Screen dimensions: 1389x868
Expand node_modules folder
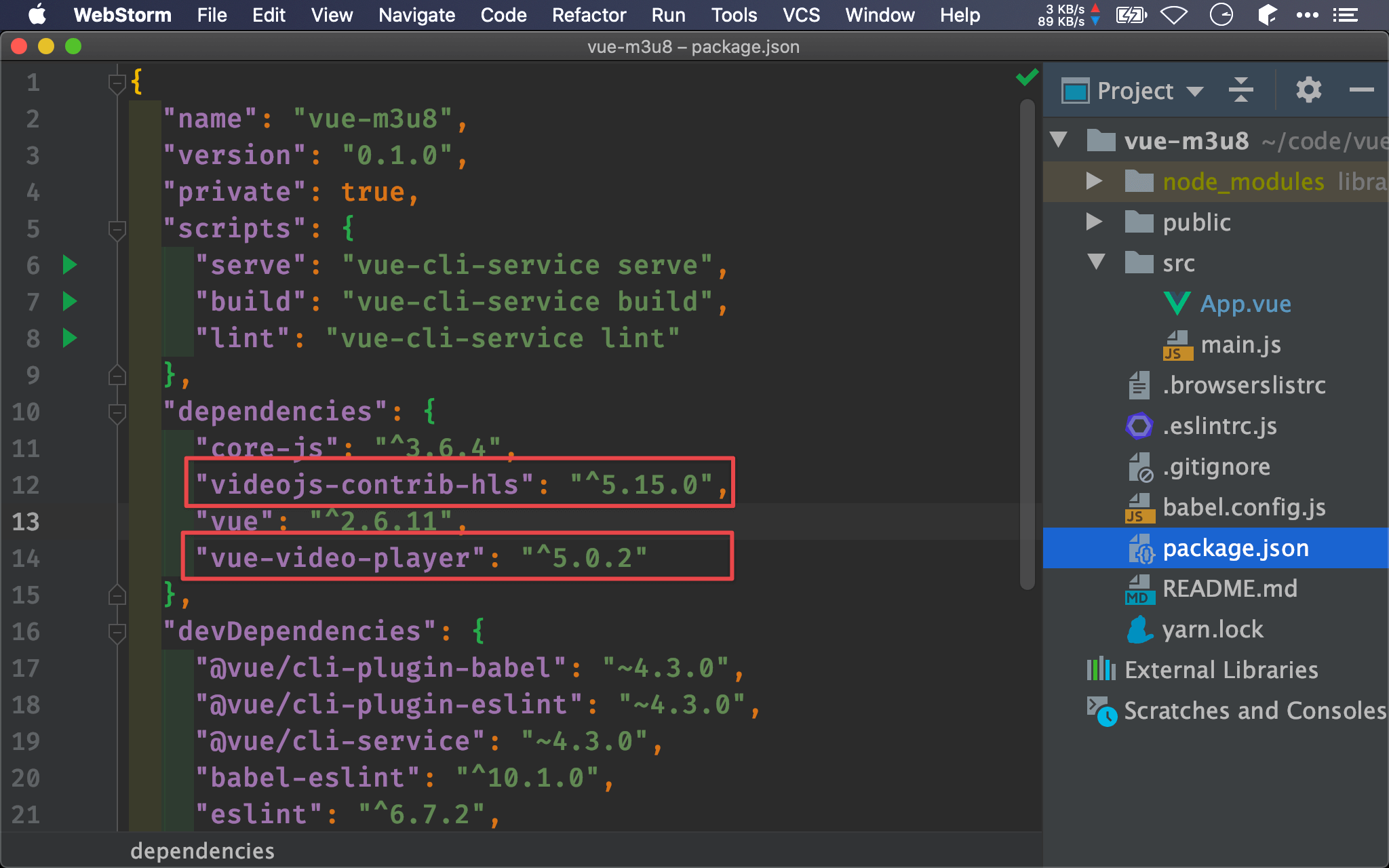[1094, 181]
